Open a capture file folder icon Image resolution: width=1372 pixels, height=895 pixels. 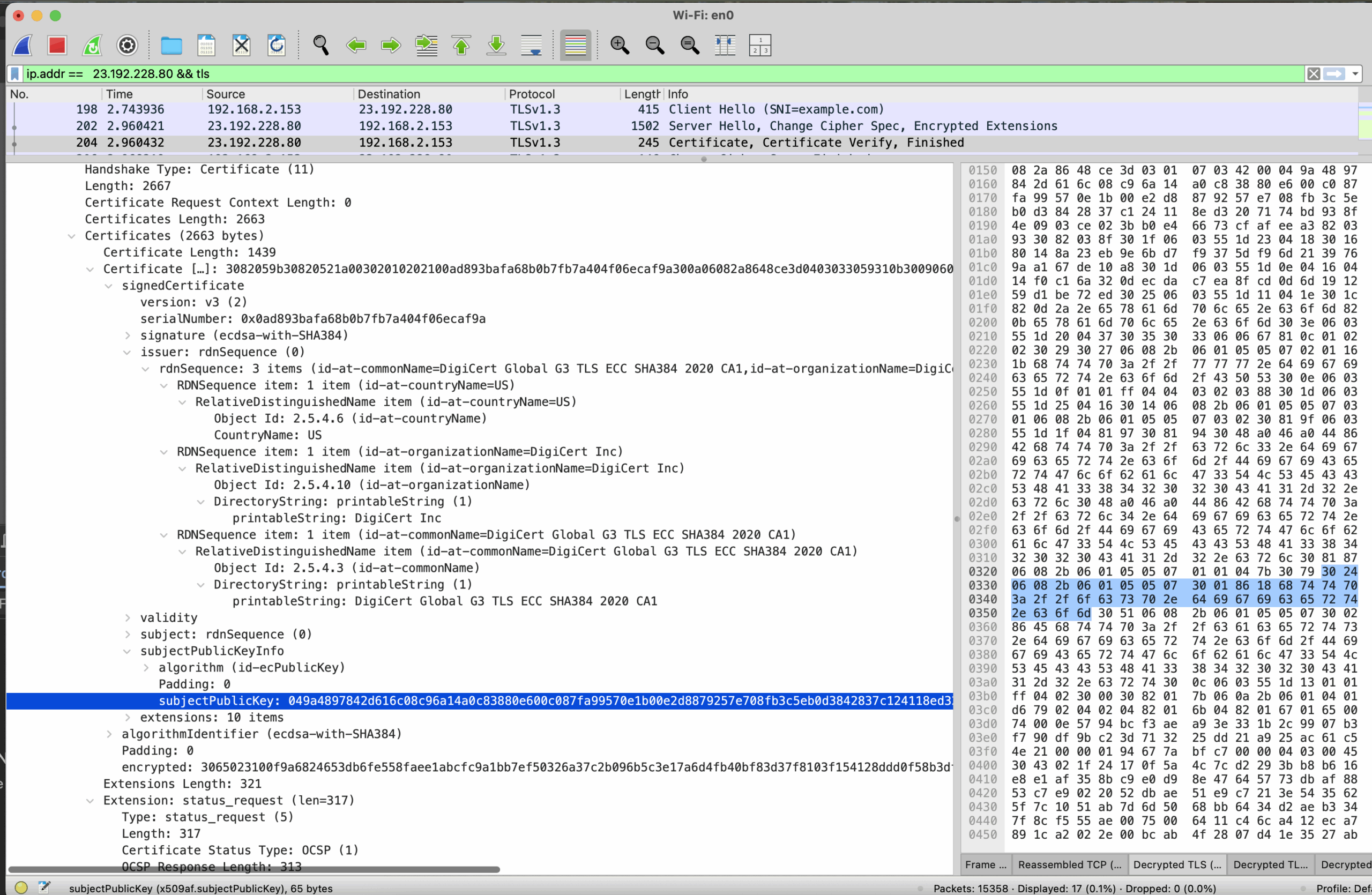pyautogui.click(x=171, y=45)
